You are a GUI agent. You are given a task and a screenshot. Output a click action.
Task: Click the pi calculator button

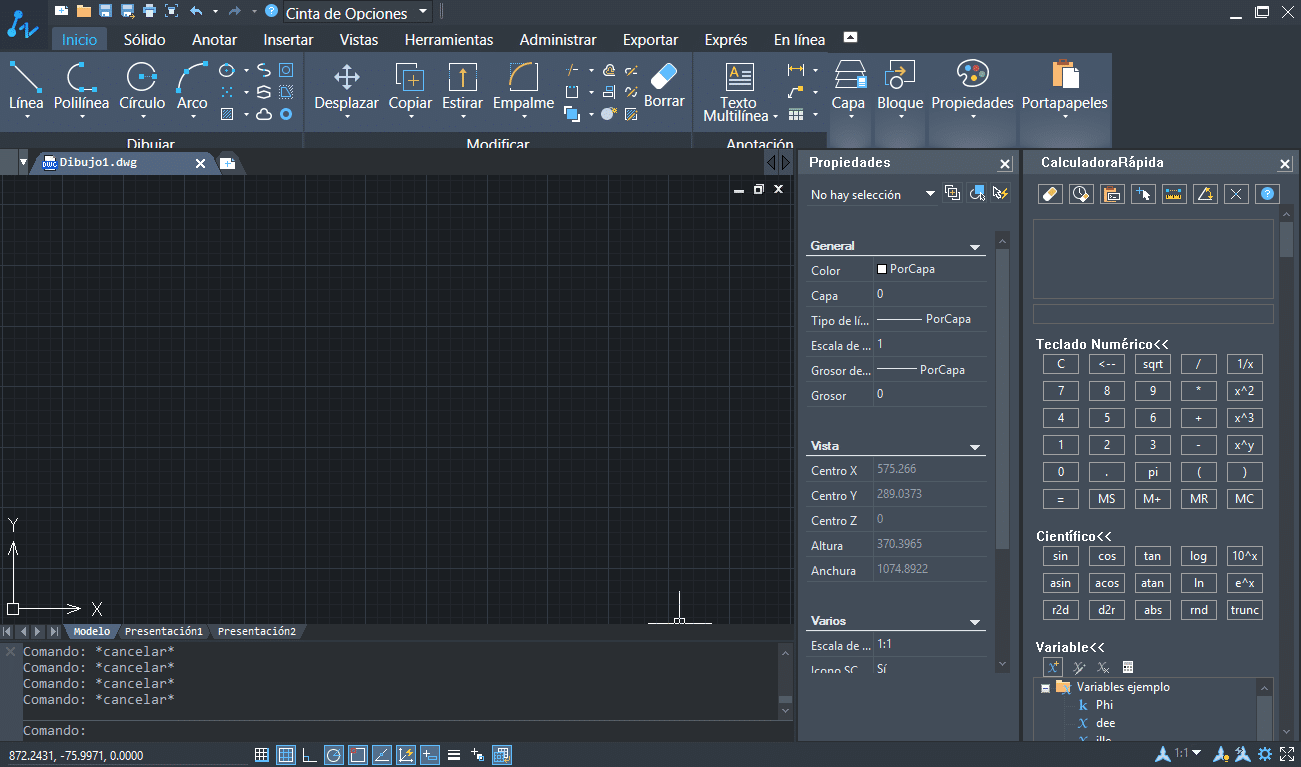tap(1153, 472)
